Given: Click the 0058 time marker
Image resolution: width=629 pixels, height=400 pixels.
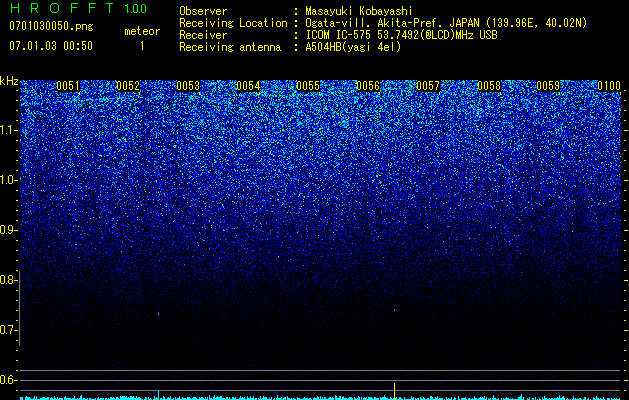Looking at the screenshot, I should coord(489,86).
